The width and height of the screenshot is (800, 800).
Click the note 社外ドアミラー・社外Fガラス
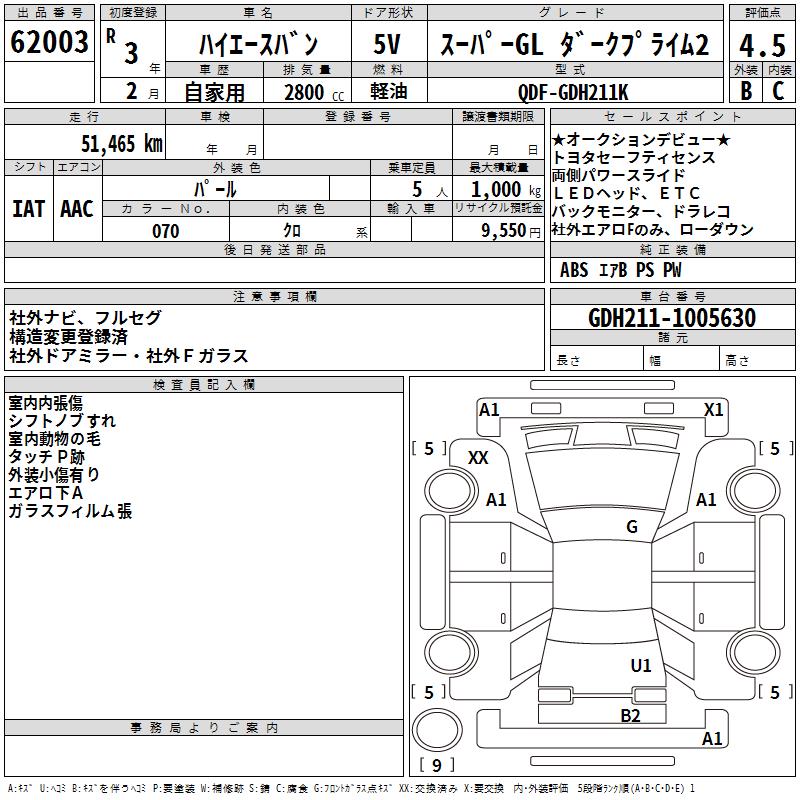click(x=129, y=356)
